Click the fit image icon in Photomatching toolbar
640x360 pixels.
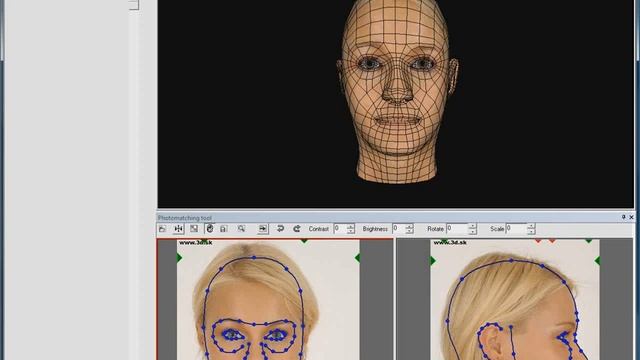(194, 229)
